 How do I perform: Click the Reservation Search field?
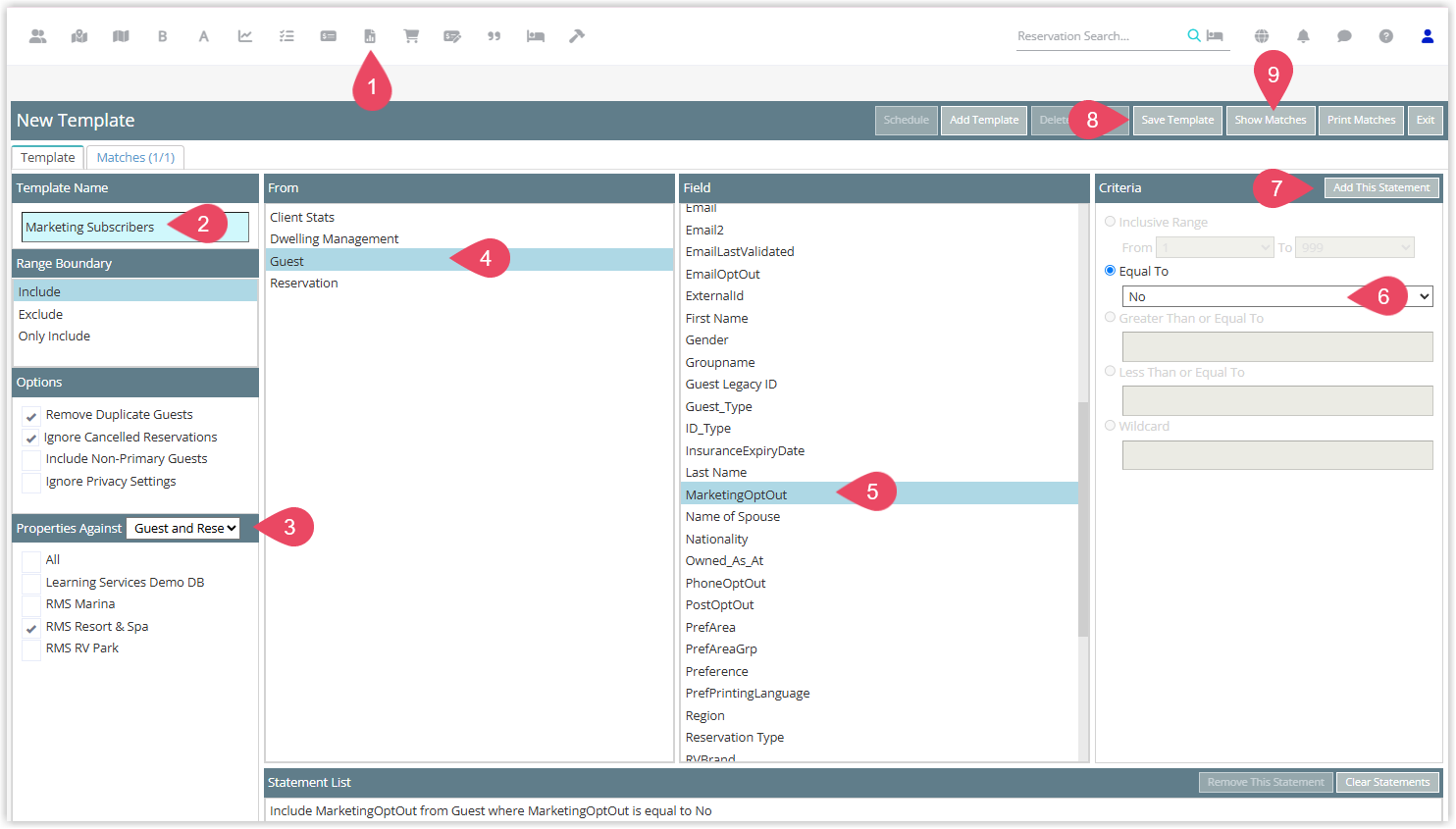[1099, 36]
